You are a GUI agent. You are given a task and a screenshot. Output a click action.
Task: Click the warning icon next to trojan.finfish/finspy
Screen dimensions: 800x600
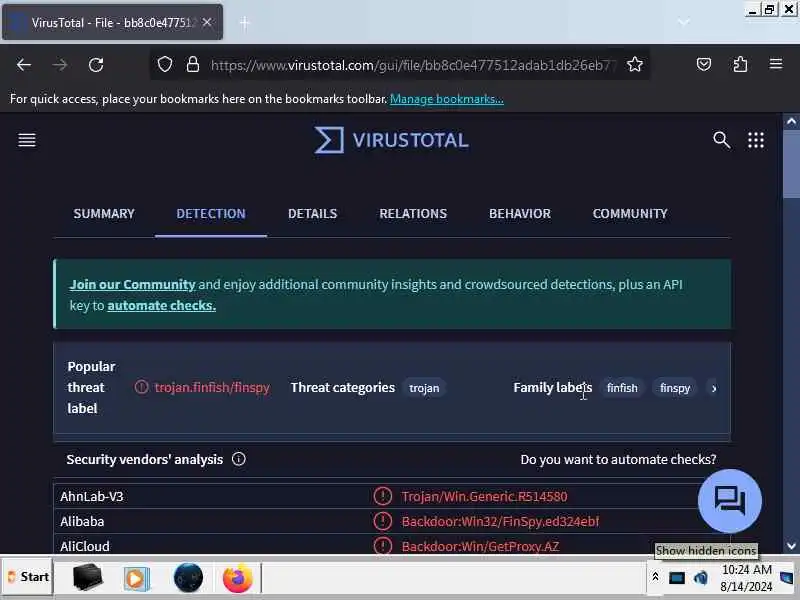tap(141, 387)
